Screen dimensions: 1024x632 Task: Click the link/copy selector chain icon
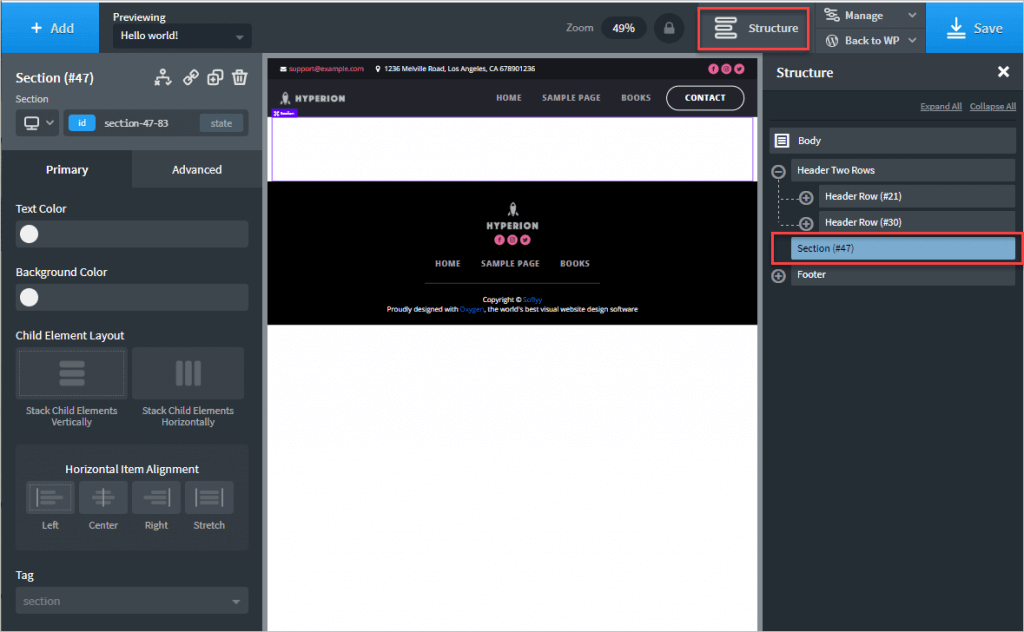pos(190,78)
